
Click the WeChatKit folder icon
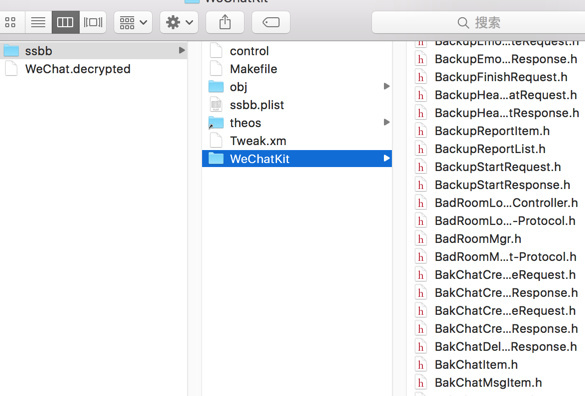point(216,158)
